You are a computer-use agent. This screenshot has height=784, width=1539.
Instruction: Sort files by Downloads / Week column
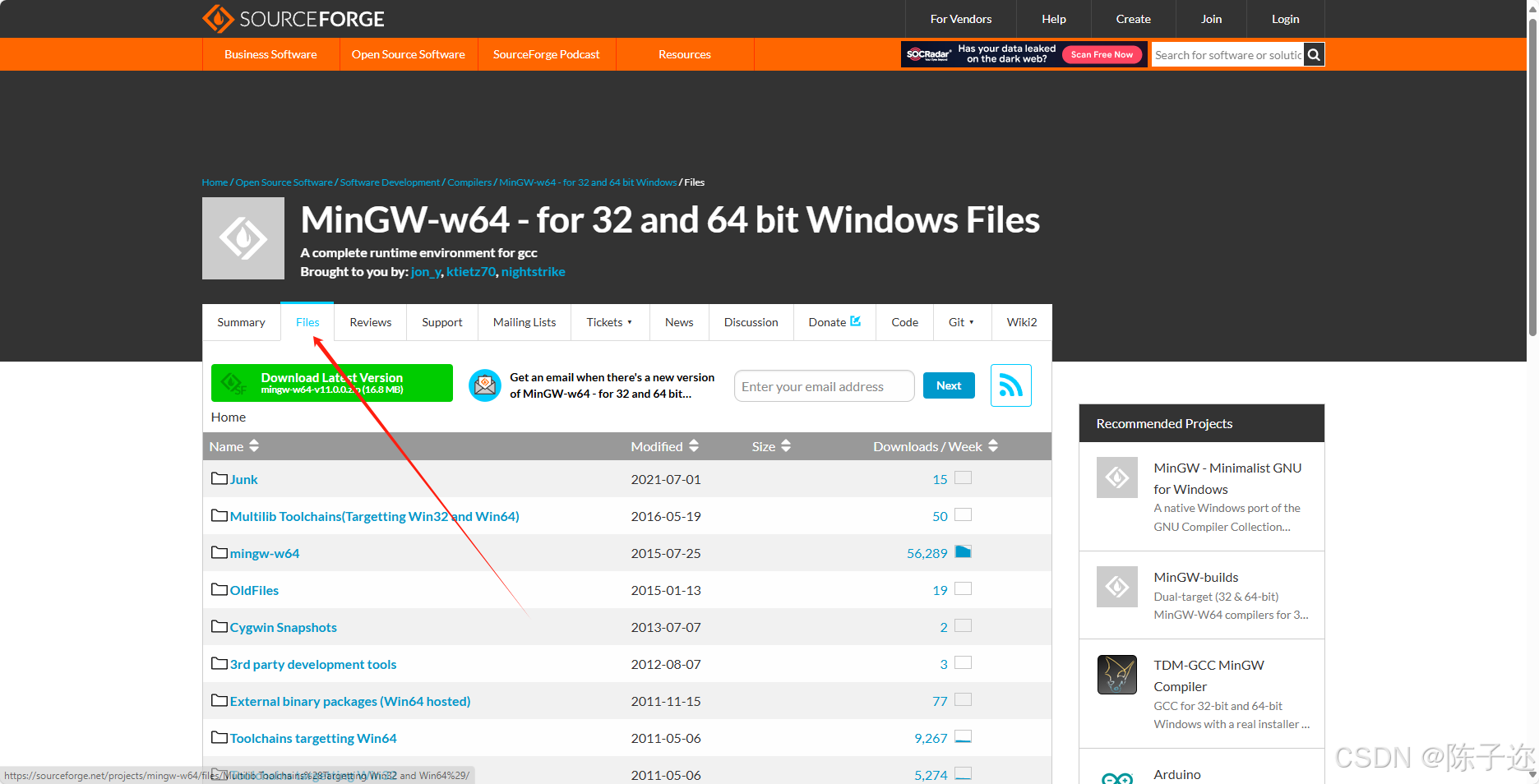[936, 446]
